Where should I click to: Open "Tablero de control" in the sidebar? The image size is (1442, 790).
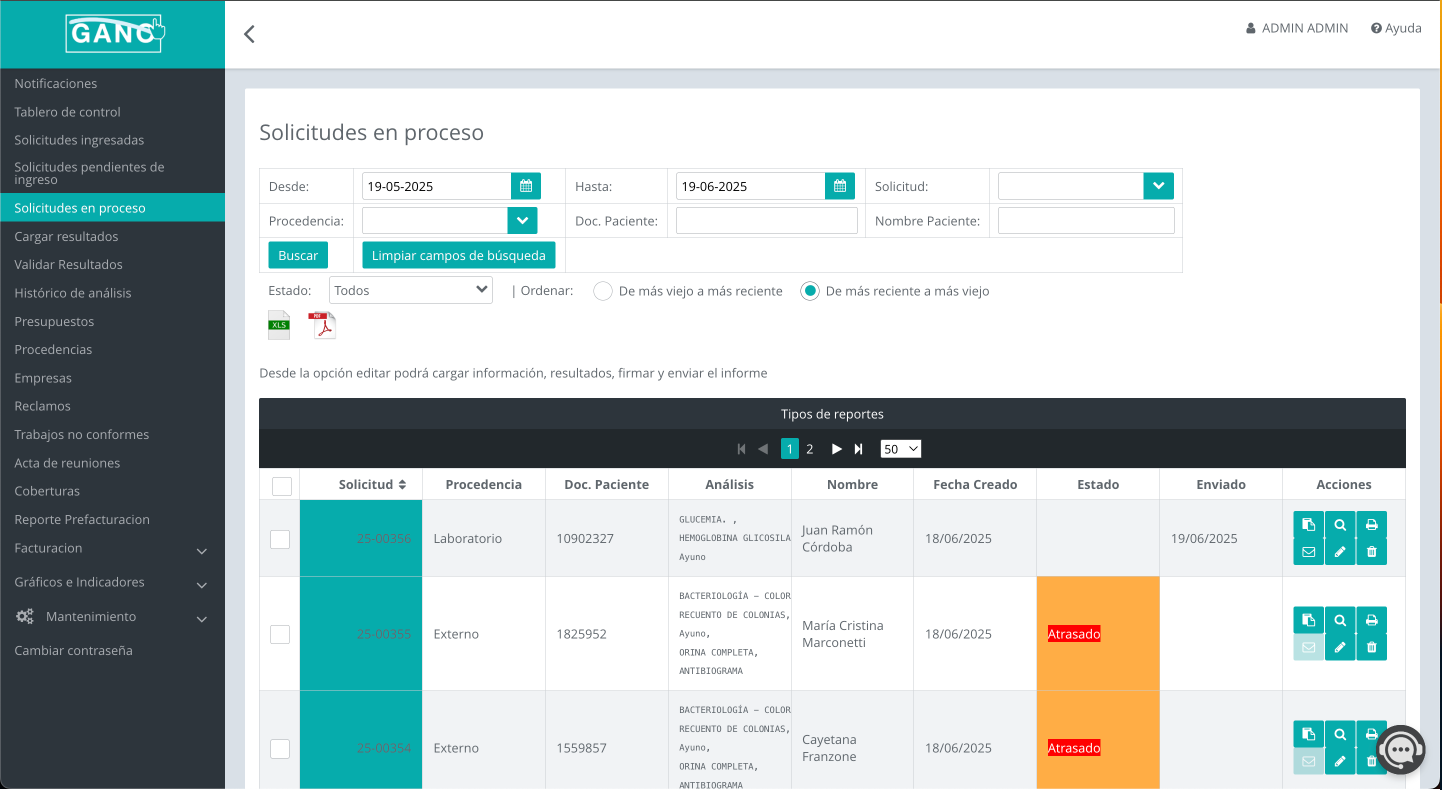click(66, 111)
